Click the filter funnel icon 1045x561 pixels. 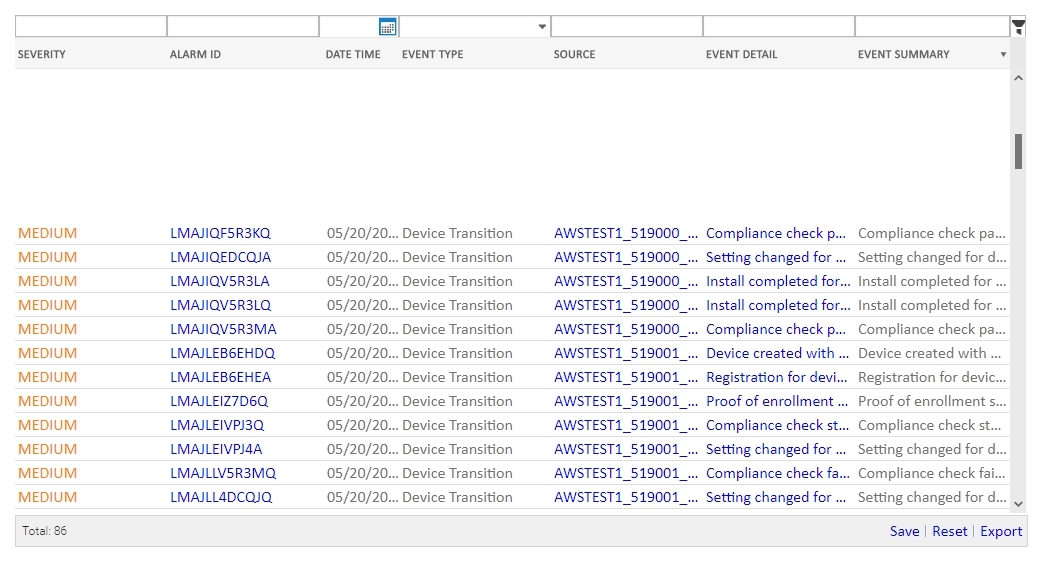point(1018,27)
